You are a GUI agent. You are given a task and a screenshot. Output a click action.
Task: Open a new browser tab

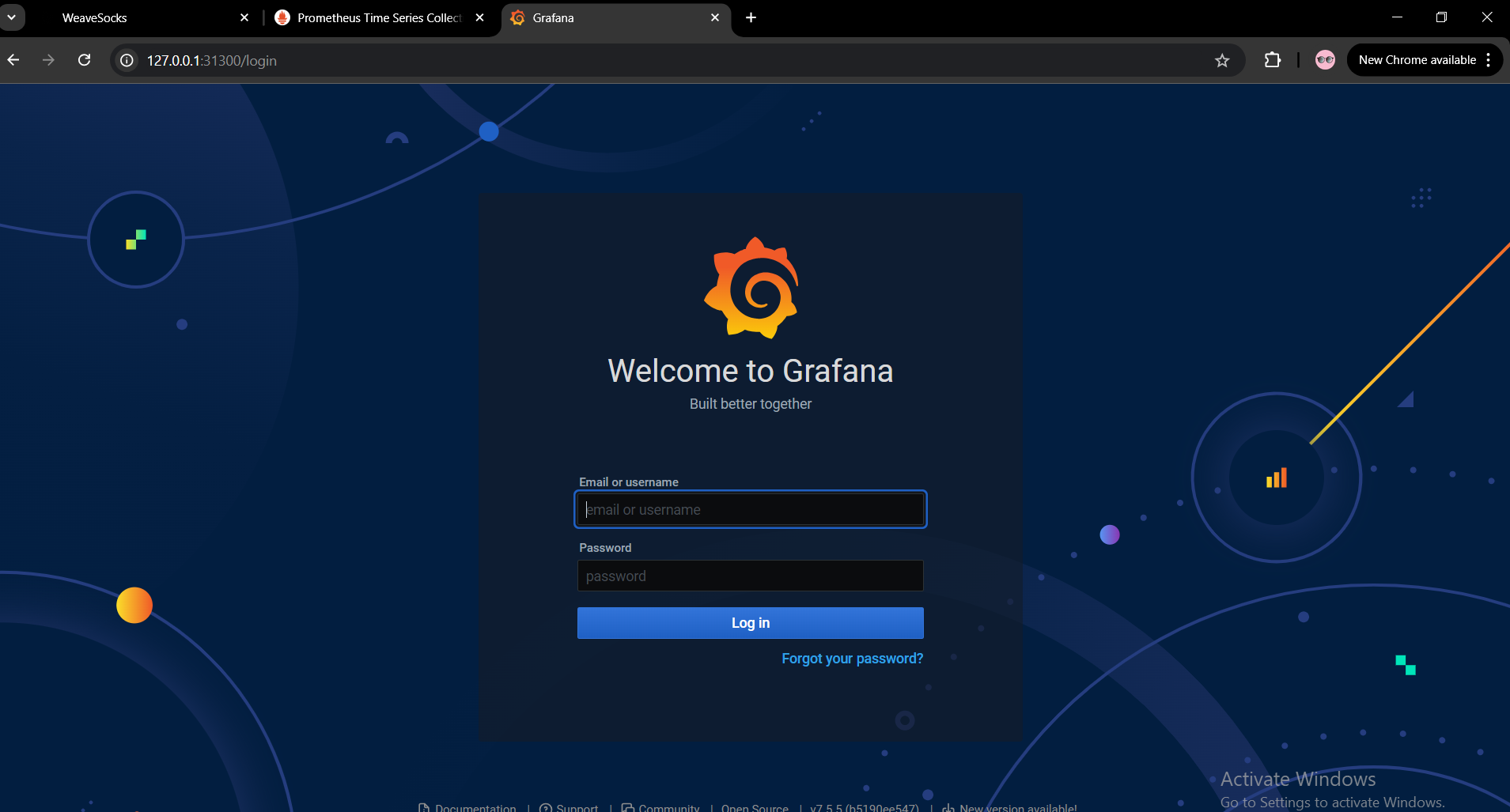tap(751, 17)
